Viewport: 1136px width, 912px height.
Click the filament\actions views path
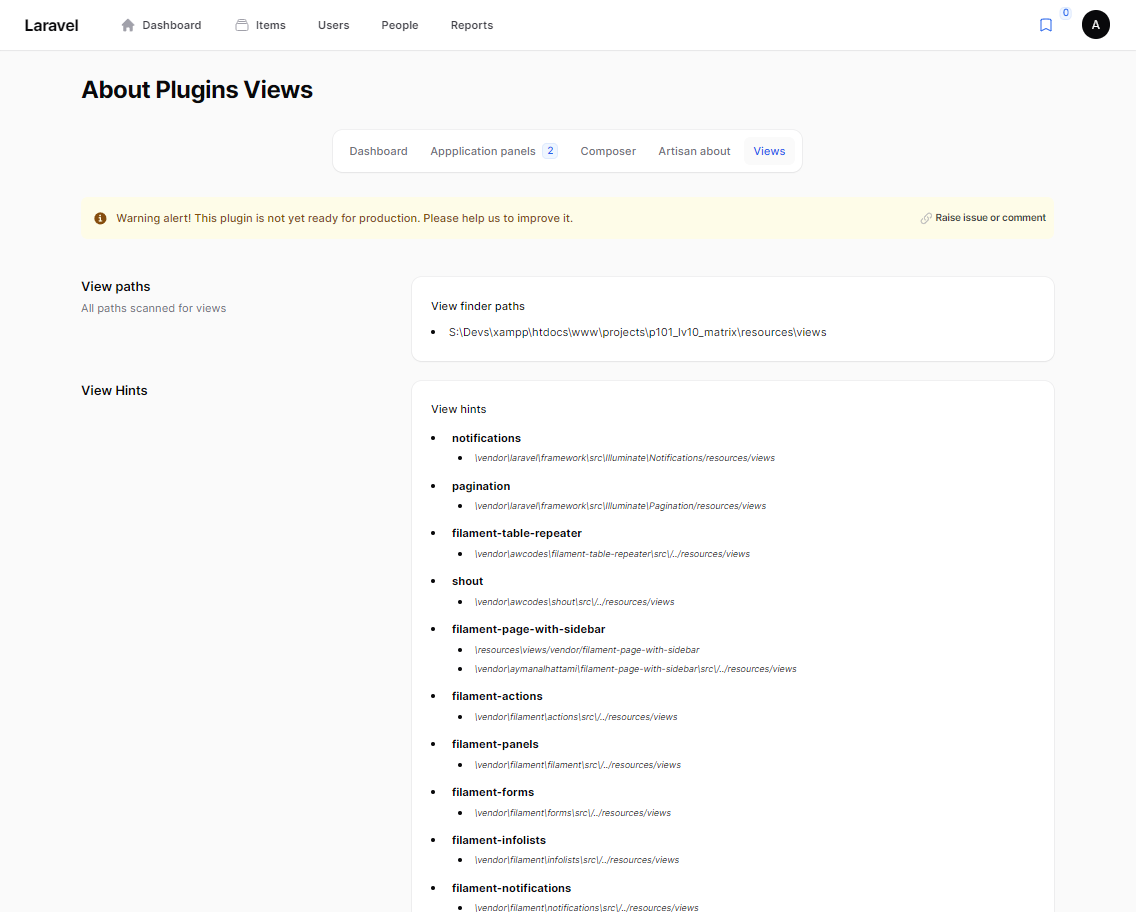(576, 717)
